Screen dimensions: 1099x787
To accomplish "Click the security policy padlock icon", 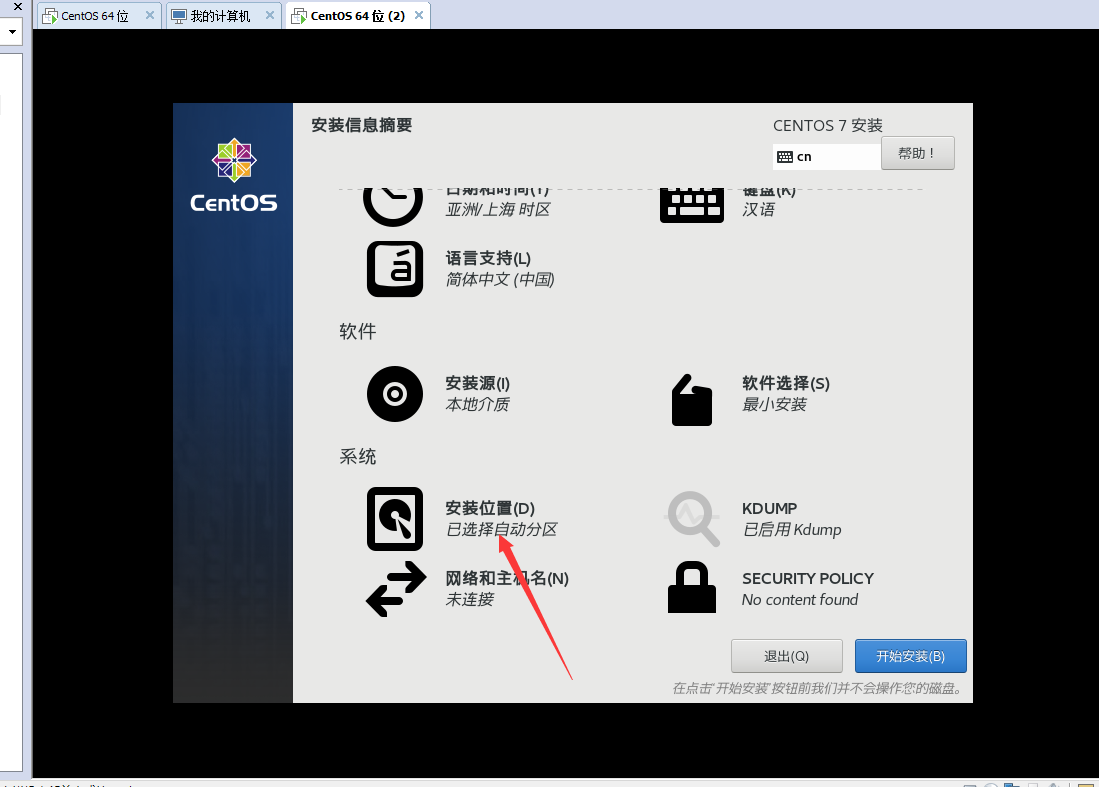I will click(x=692, y=587).
